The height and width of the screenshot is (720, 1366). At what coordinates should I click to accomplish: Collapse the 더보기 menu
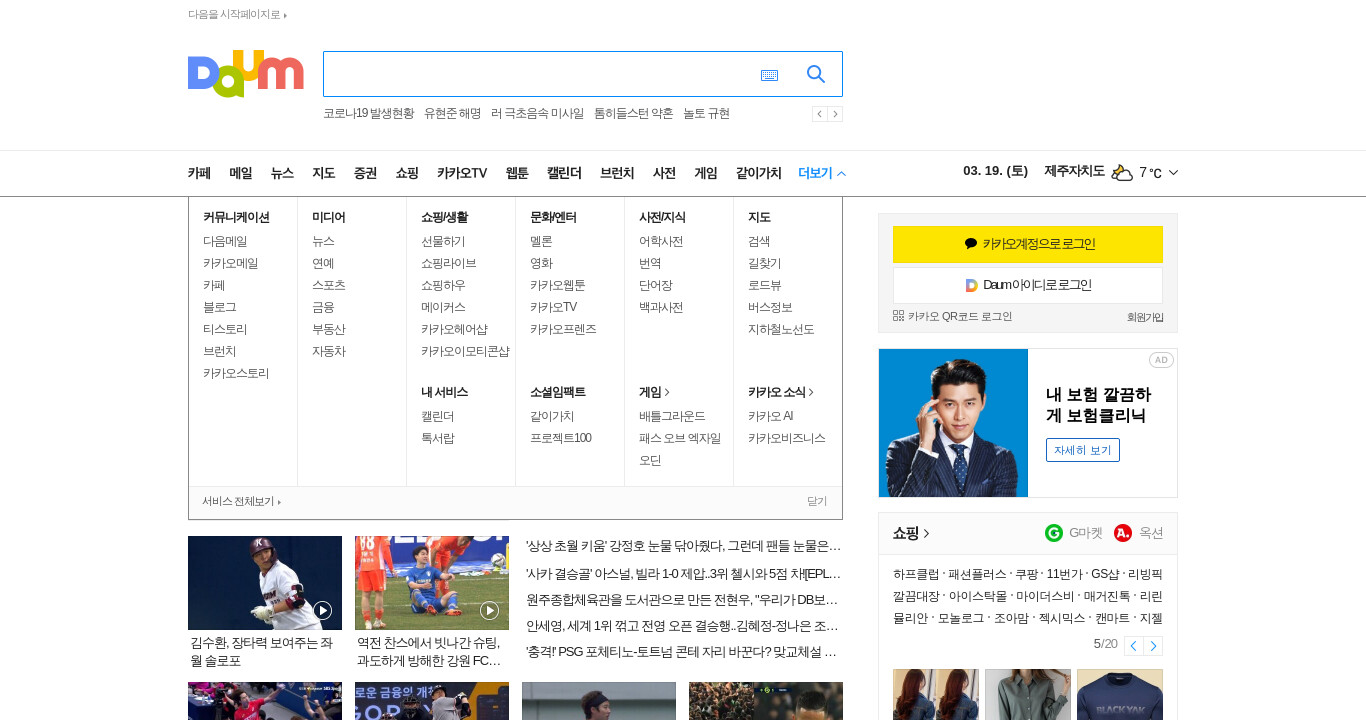[x=822, y=173]
